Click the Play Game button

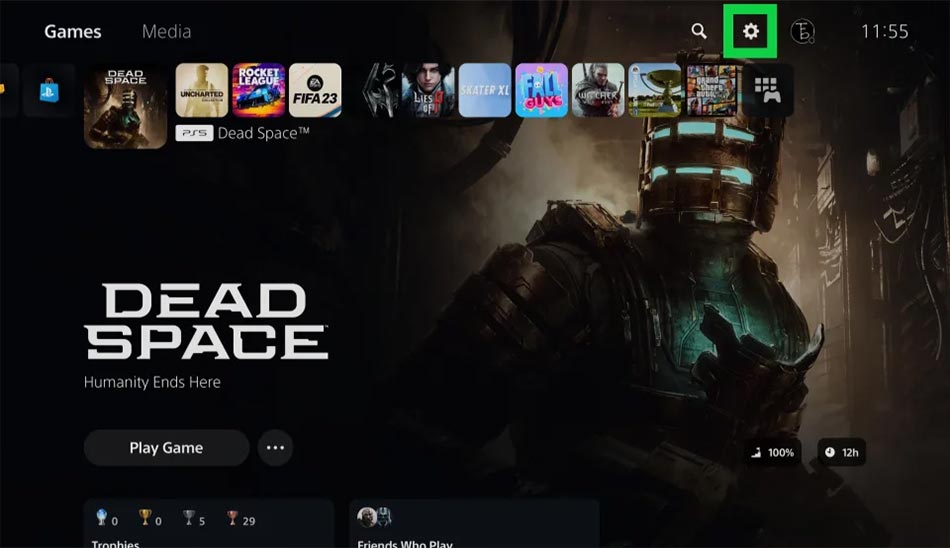[x=166, y=448]
